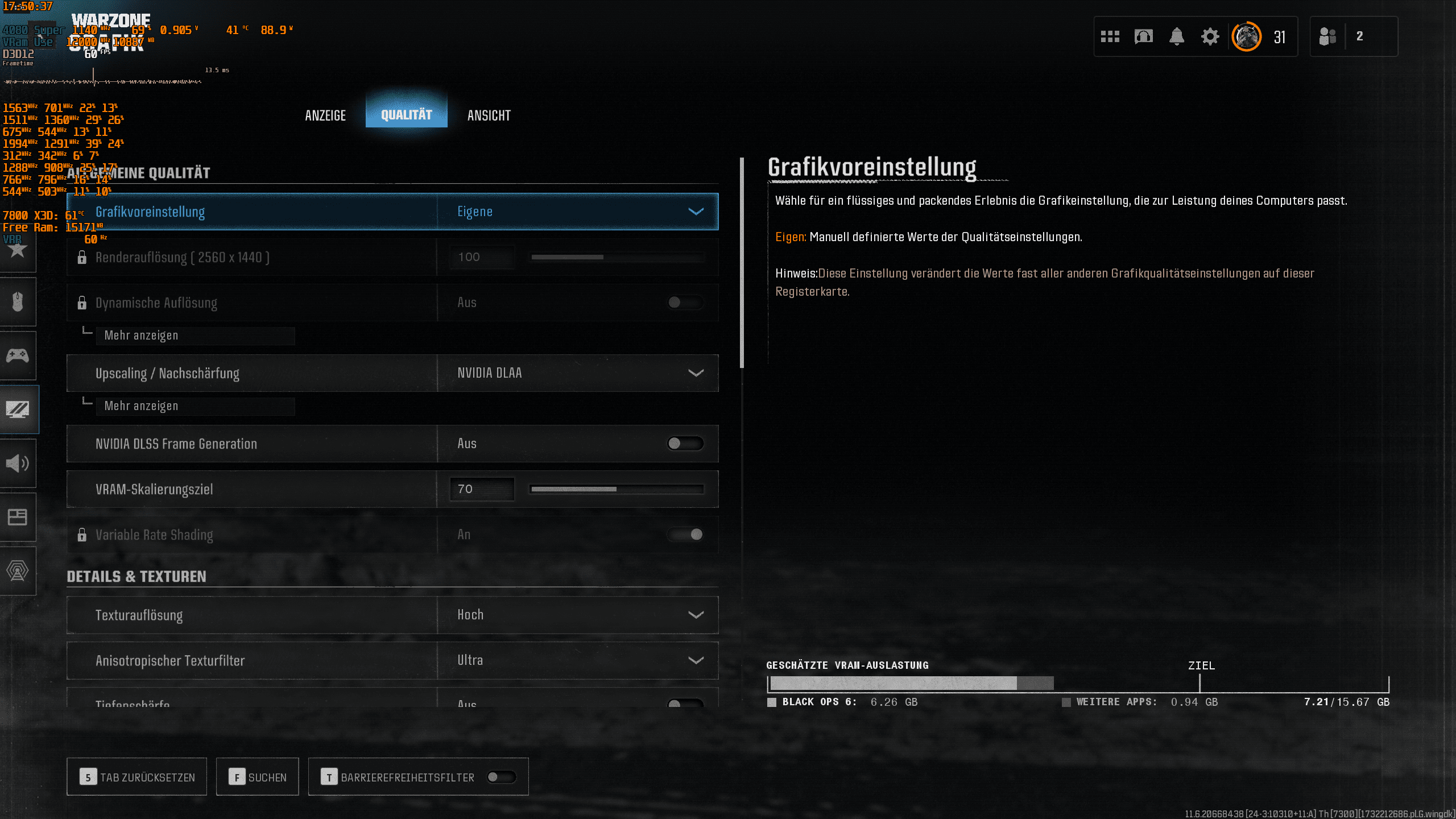1456x819 pixels.
Task: Expand Upscaling / Nachschärfung dropdown
Action: tap(577, 373)
